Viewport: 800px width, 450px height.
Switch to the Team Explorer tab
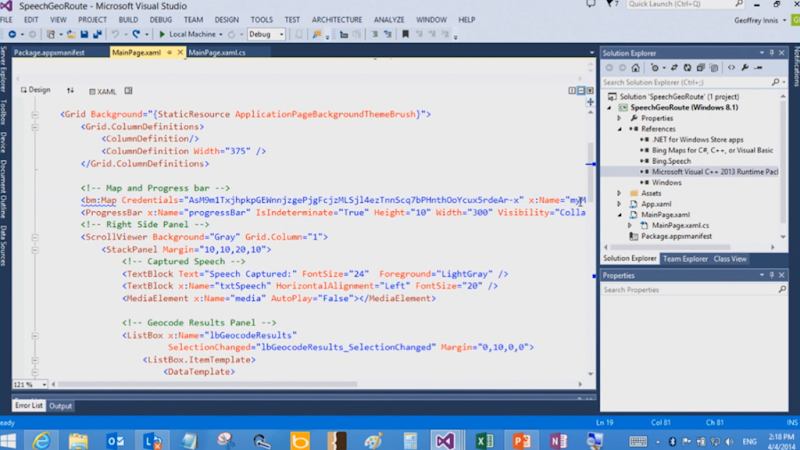click(x=685, y=259)
